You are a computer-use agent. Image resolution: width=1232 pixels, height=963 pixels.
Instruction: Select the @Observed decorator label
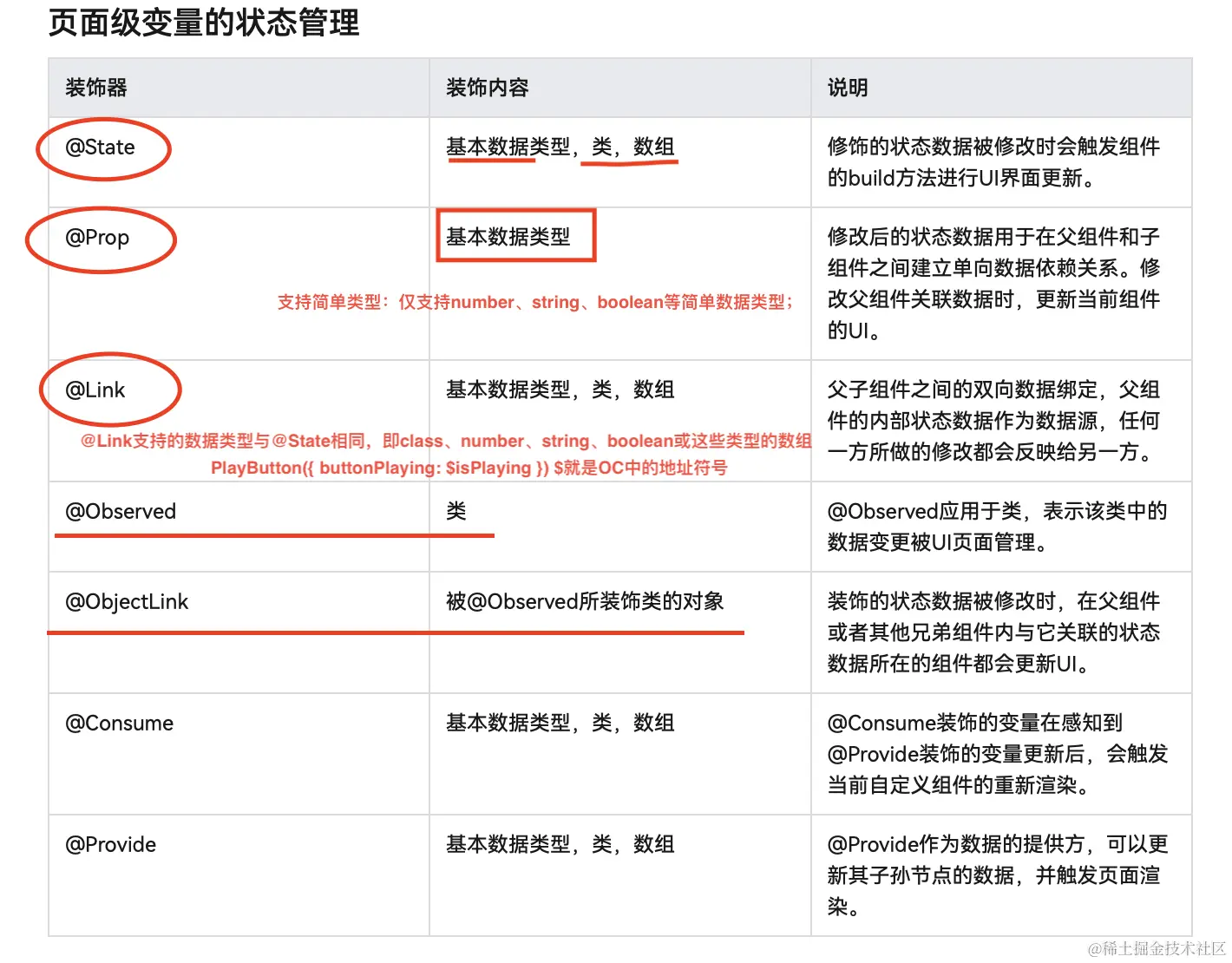pos(121,511)
